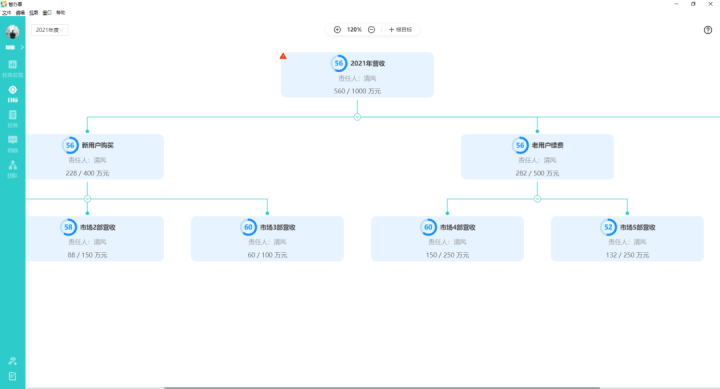
Task: Collapse children under 新用户购买 node
Action: 87,199
